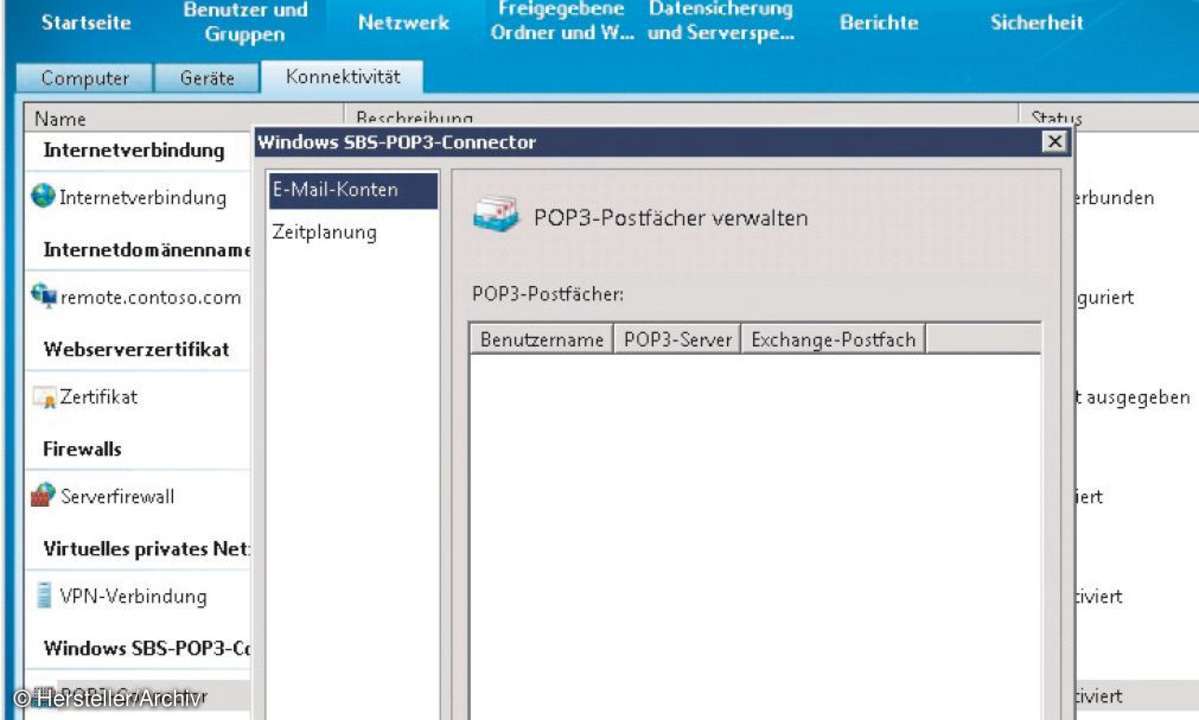Viewport: 1199px width, 720px height.
Task: Click the POP3-Postfächer verwalten heading
Action: (671, 218)
